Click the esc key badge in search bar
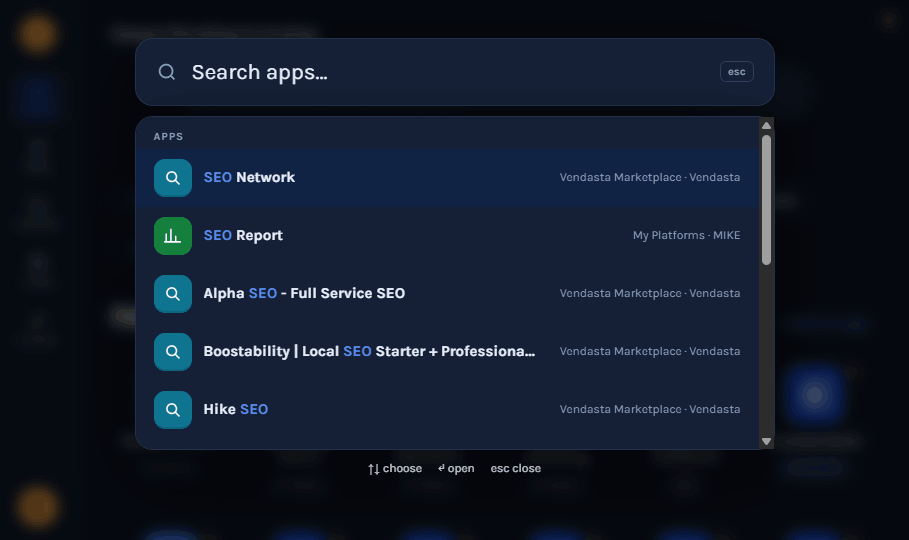This screenshot has width=909, height=540. click(x=736, y=72)
